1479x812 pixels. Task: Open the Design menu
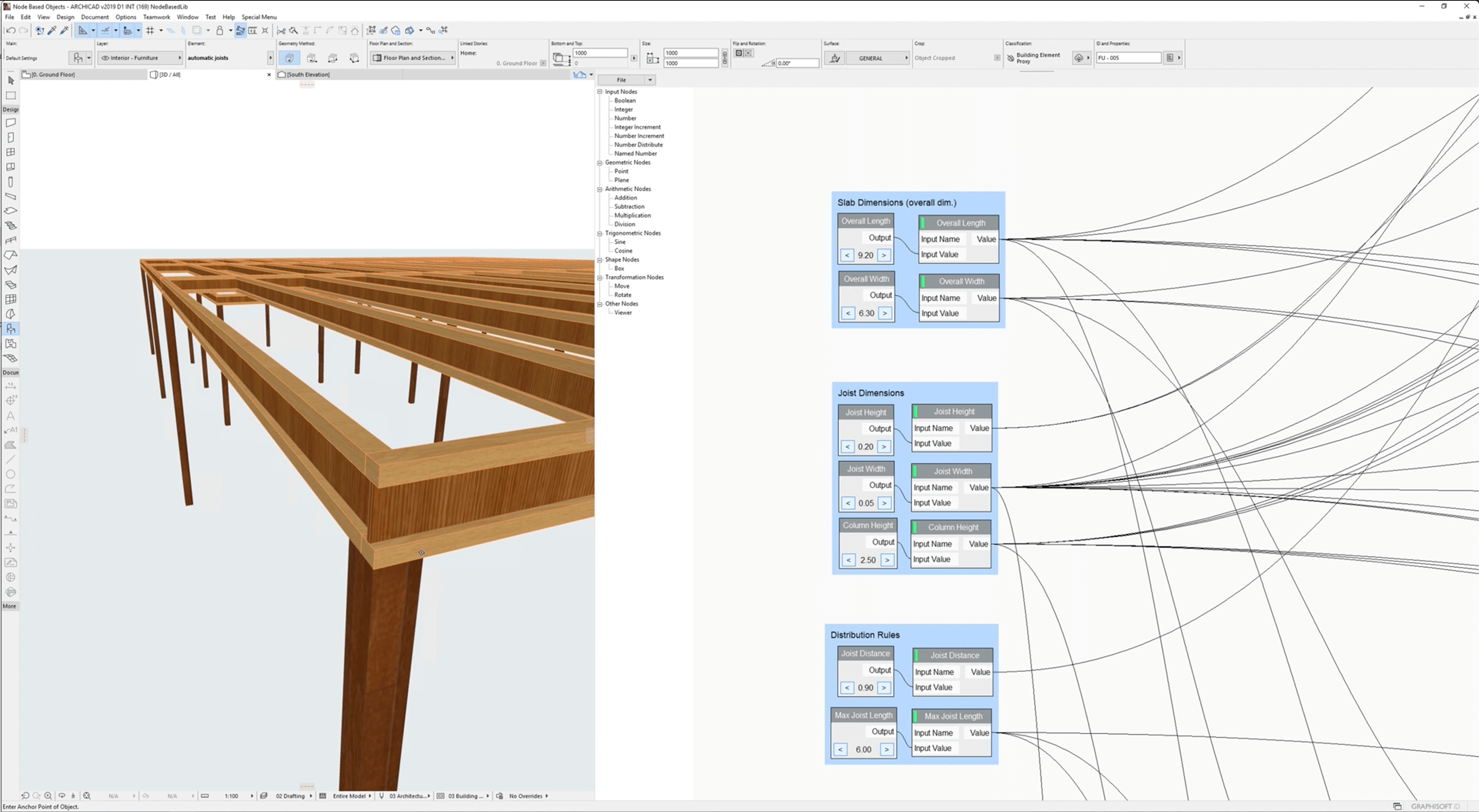point(65,17)
